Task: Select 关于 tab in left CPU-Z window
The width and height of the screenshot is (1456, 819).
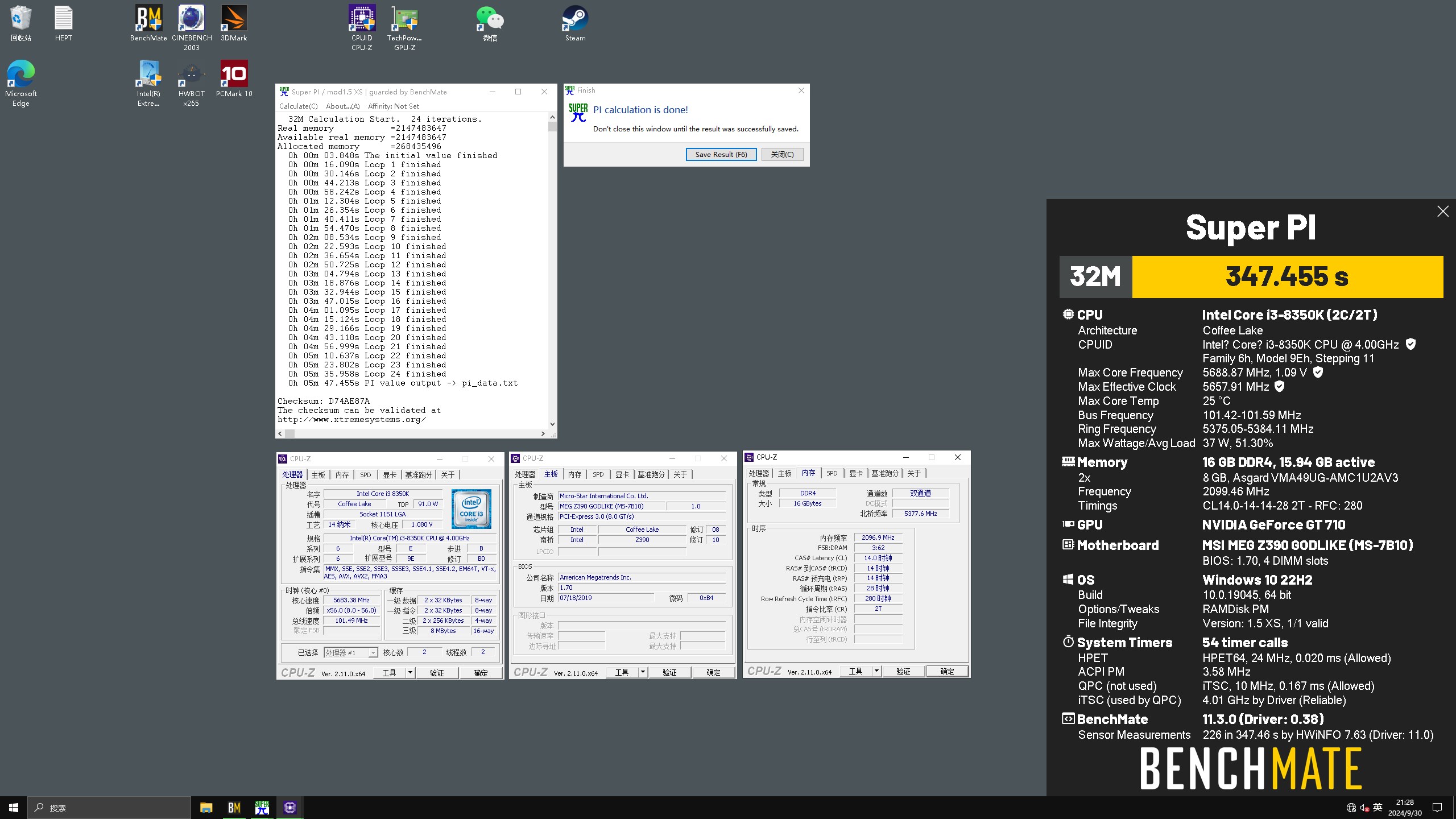Action: (x=448, y=475)
